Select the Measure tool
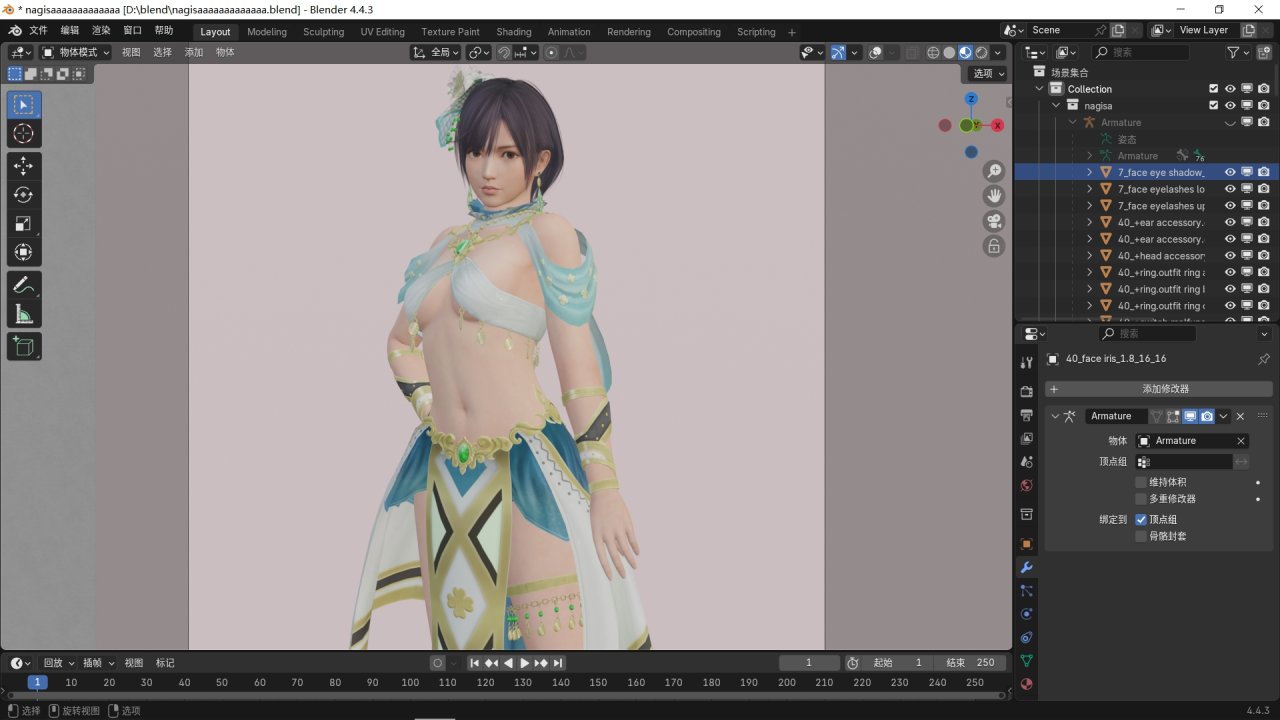 click(x=24, y=315)
